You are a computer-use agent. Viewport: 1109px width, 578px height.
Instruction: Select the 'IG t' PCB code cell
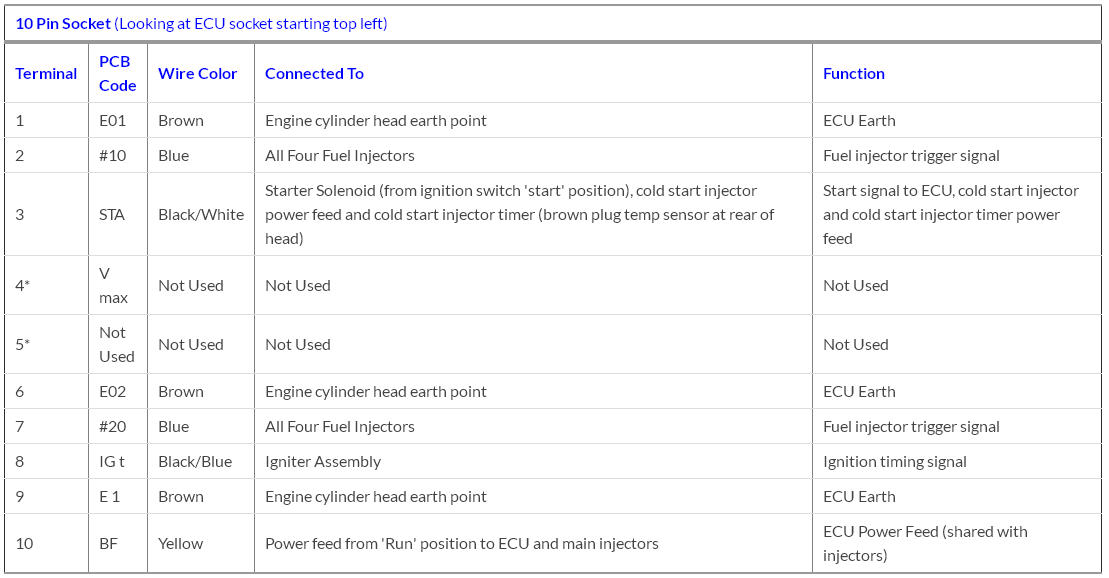112,461
